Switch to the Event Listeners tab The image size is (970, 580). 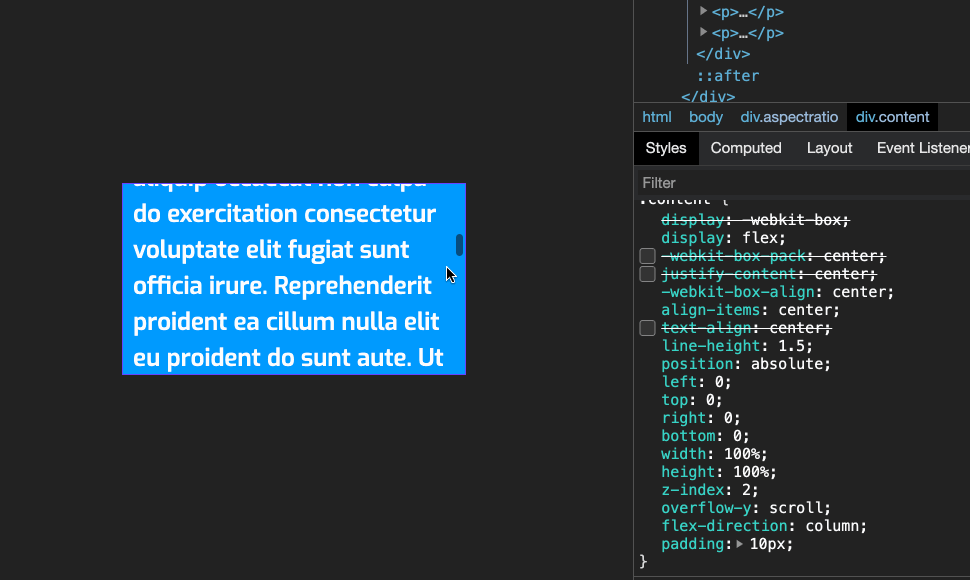[x=922, y=148]
